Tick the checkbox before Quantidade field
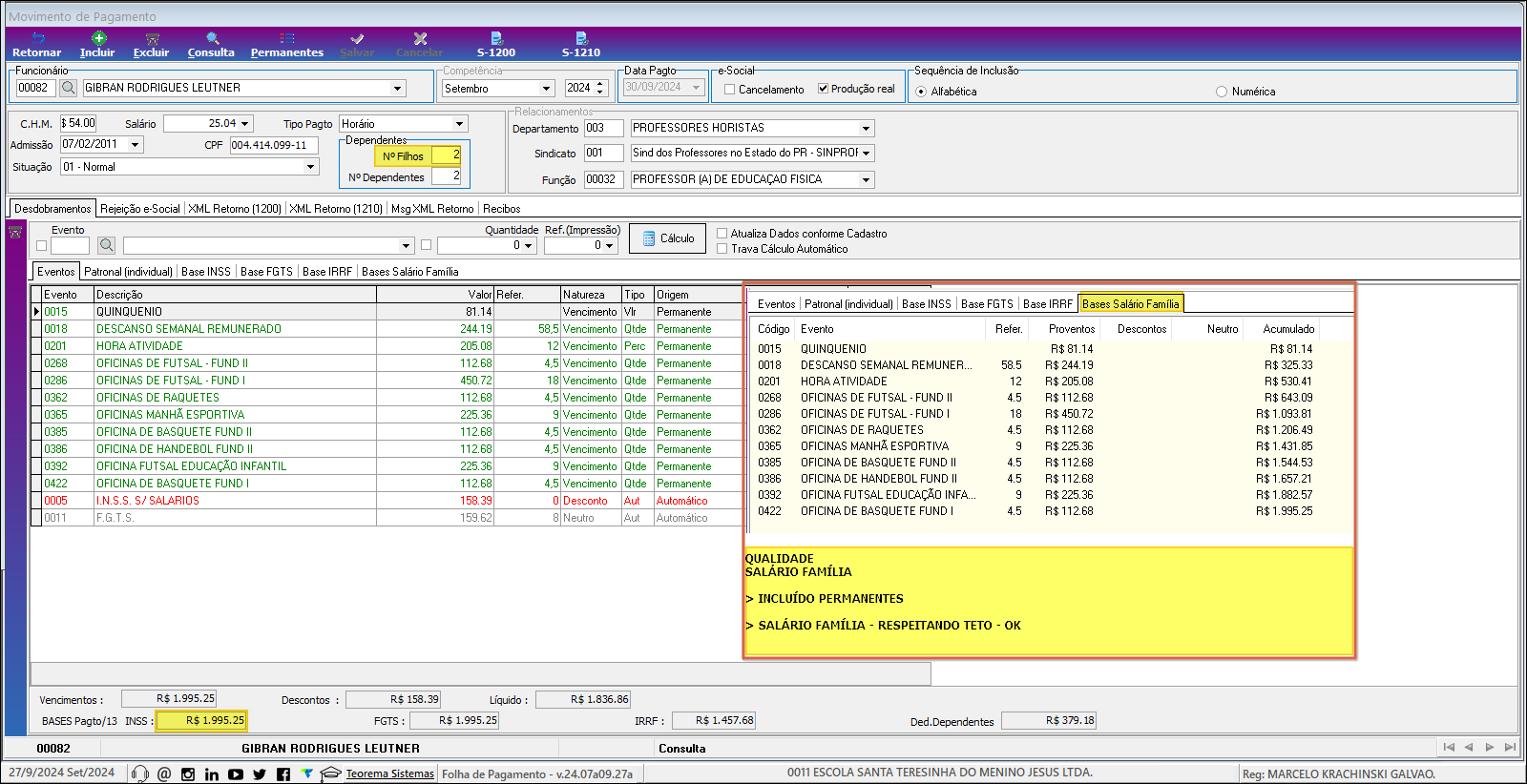This screenshot has height=784, width=1527. [426, 245]
